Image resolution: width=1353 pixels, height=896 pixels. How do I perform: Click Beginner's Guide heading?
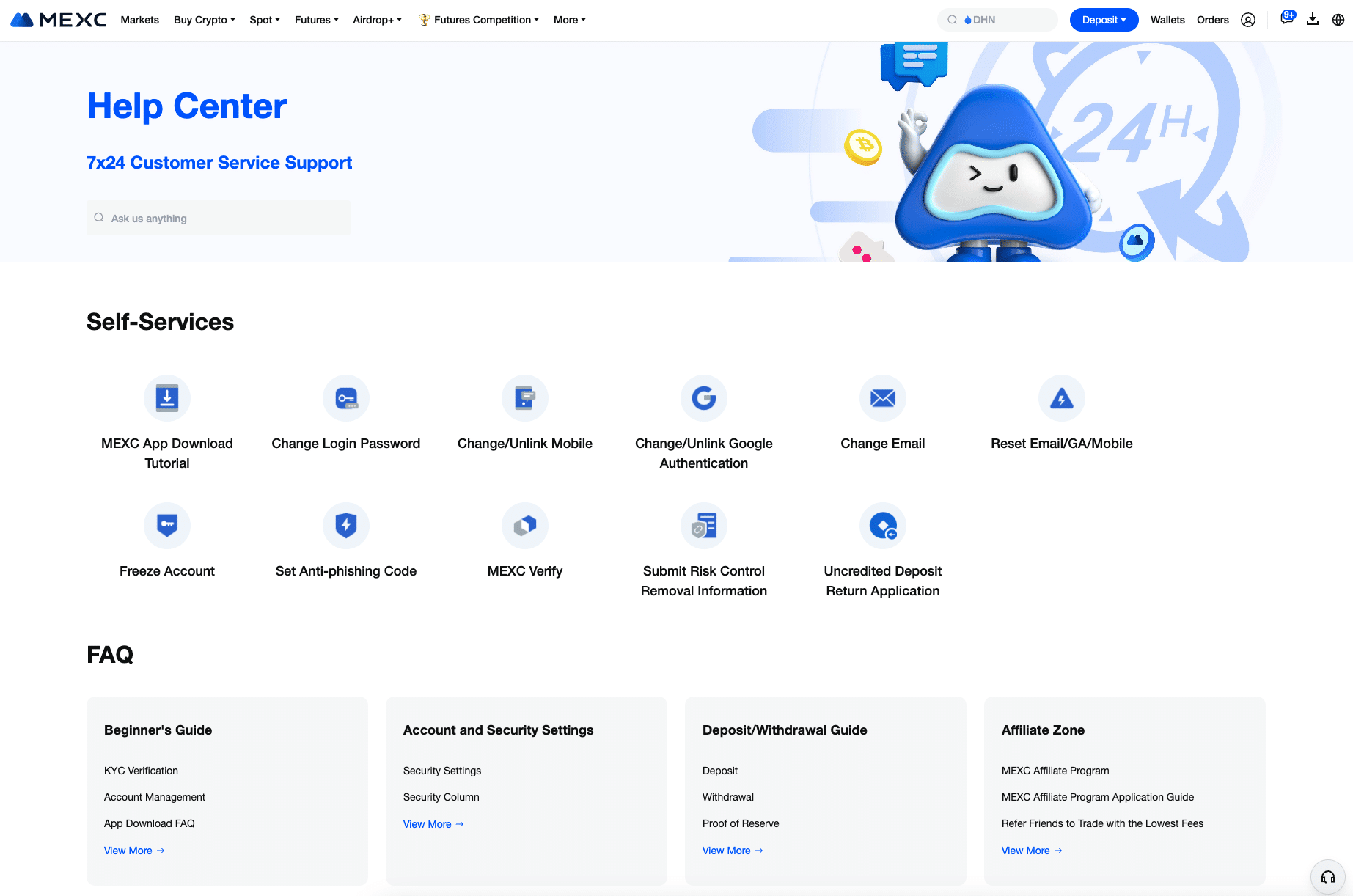point(158,730)
